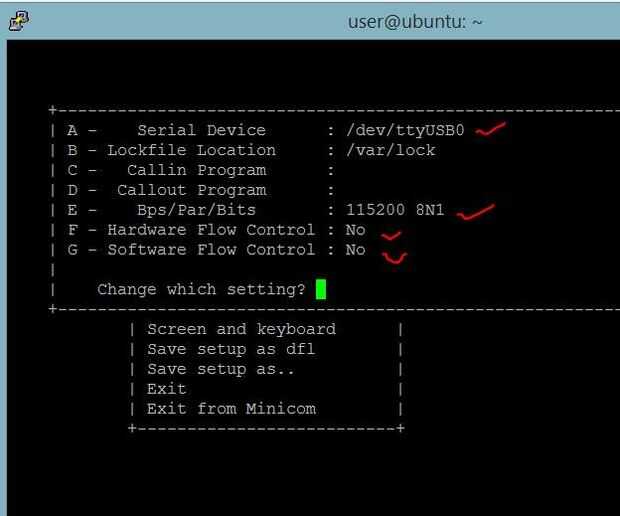Screen dimensions: 620x516
Task: Choose Save setup as dfl
Action: 231,349
